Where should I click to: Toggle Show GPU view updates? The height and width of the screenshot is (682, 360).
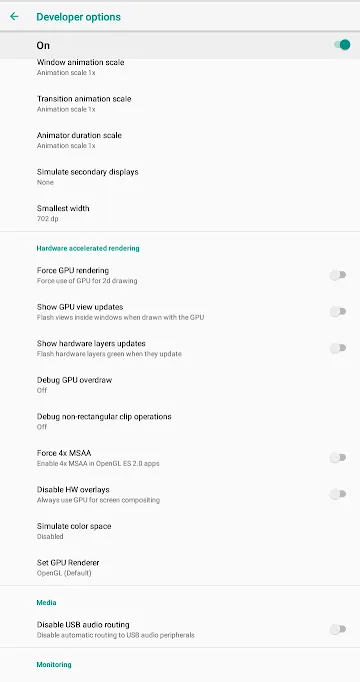point(338,311)
